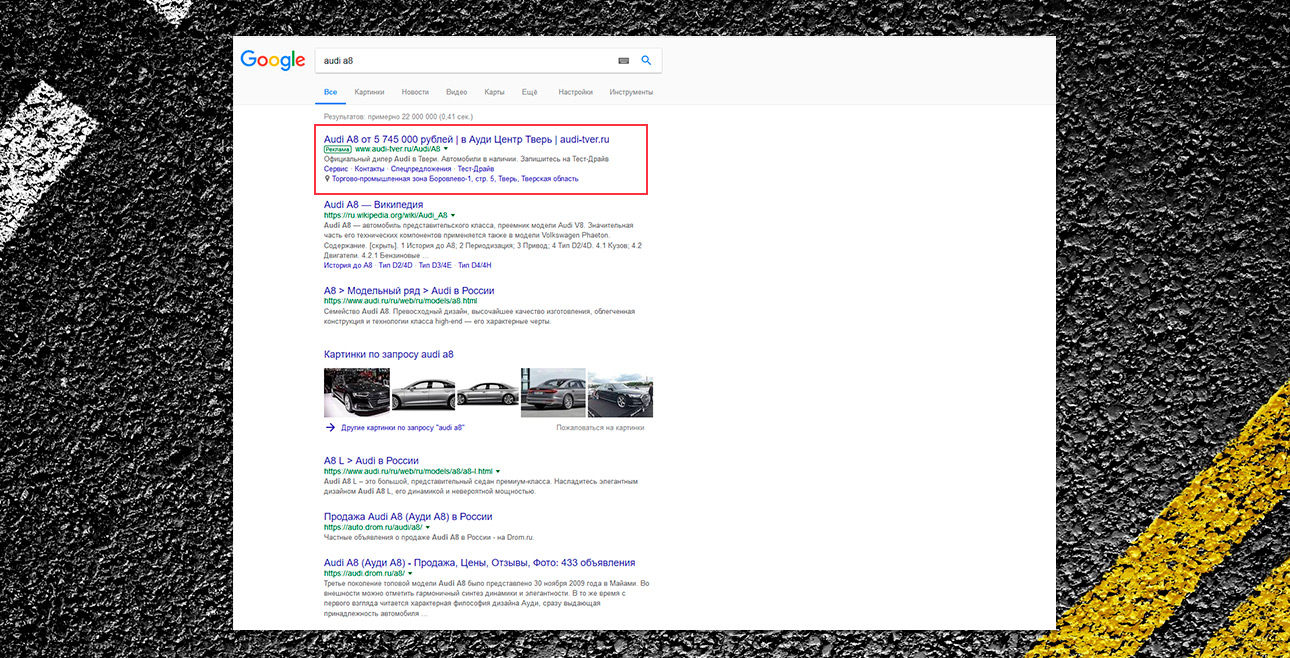This screenshot has width=1290, height=658.
Task: Click the Пожаловаться на картинки link
Action: [x=600, y=427]
